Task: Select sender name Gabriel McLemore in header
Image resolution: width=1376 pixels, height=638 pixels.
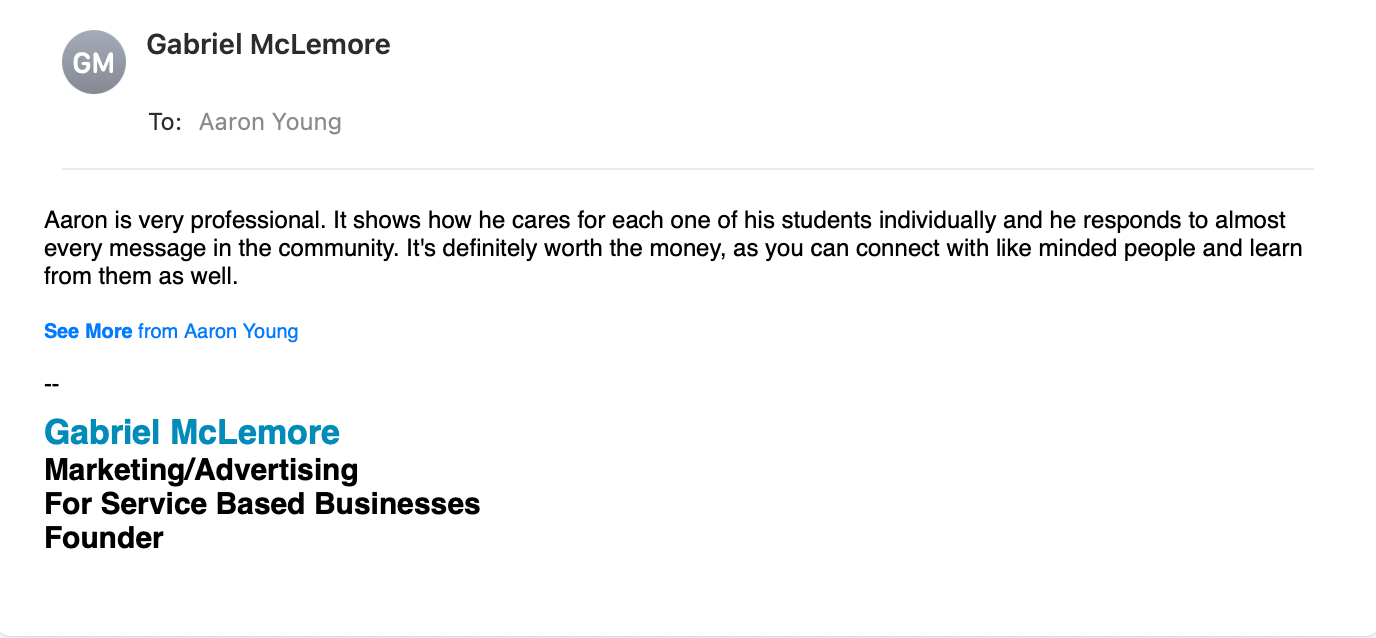Action: [268, 45]
